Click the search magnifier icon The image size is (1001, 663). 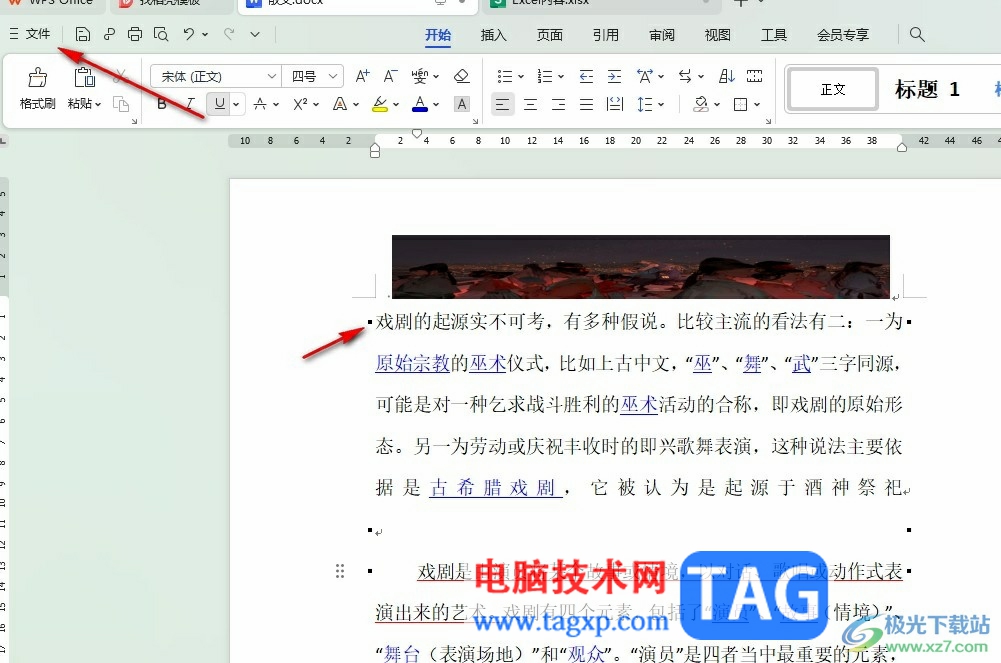pyautogui.click(x=917, y=34)
